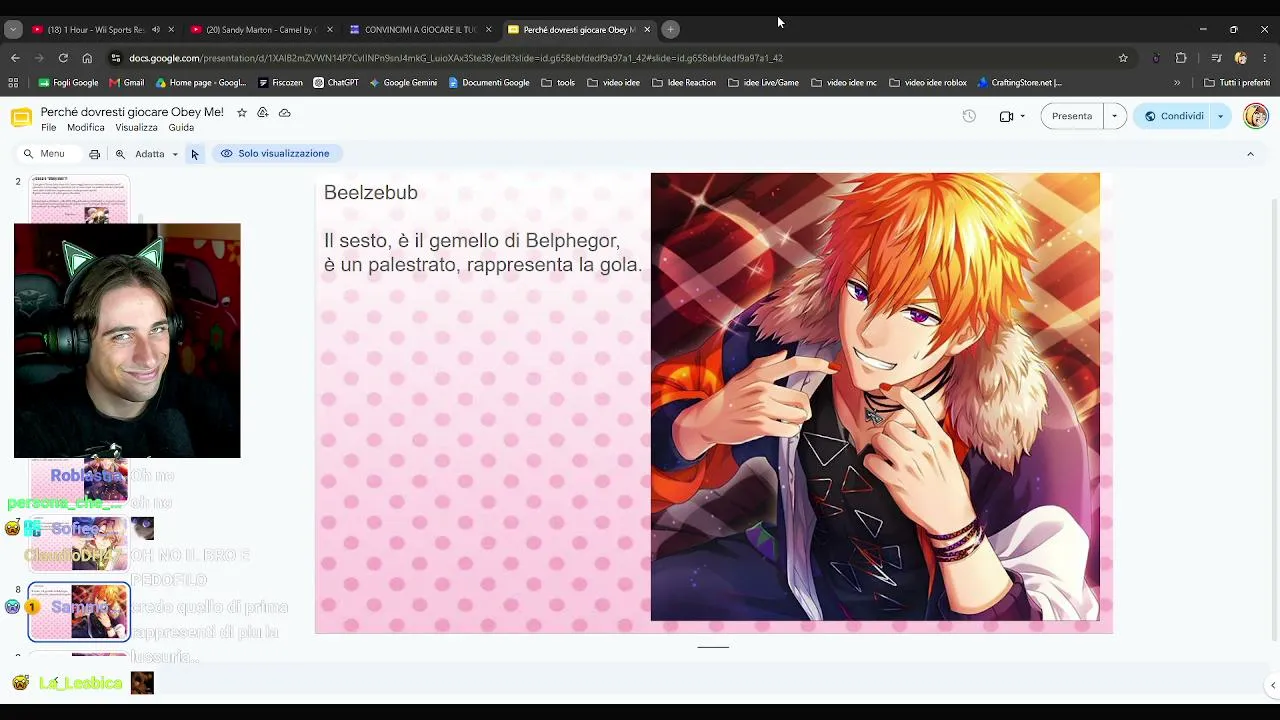Go forward in browser
1280x720 pixels.
point(39,58)
